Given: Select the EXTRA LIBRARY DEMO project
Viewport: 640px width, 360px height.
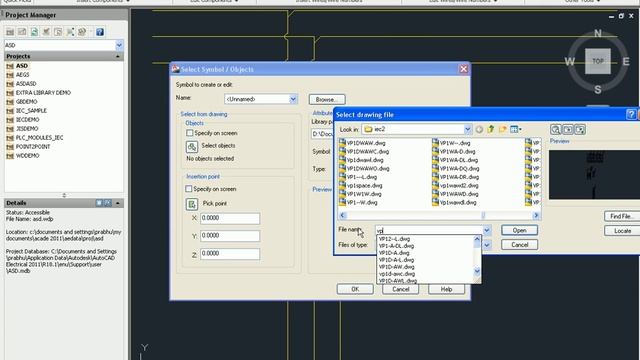Looking at the screenshot, I should coord(43,93).
